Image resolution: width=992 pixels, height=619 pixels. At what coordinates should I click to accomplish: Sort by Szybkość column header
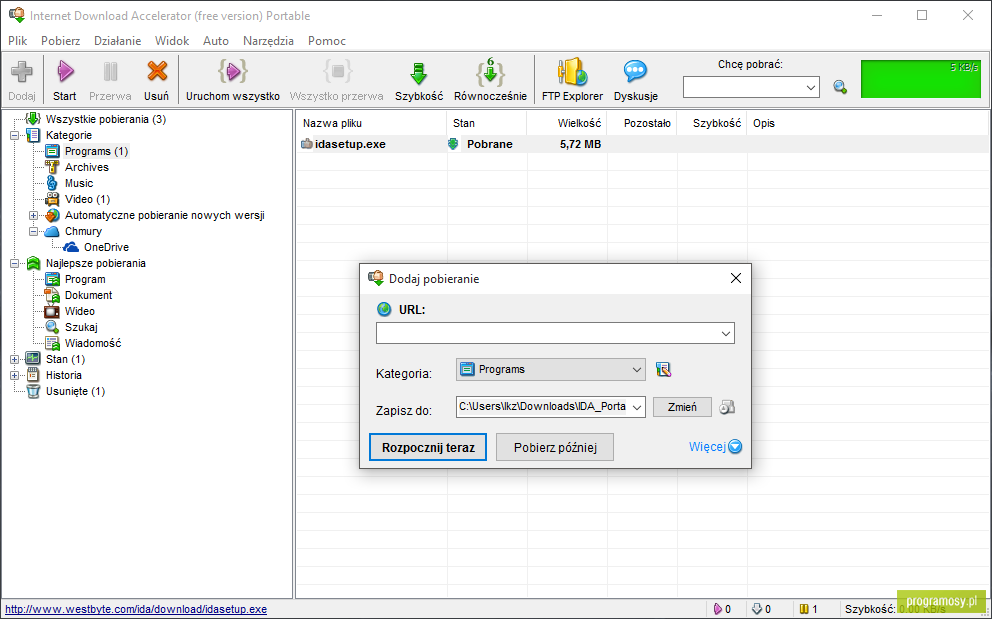[712, 123]
